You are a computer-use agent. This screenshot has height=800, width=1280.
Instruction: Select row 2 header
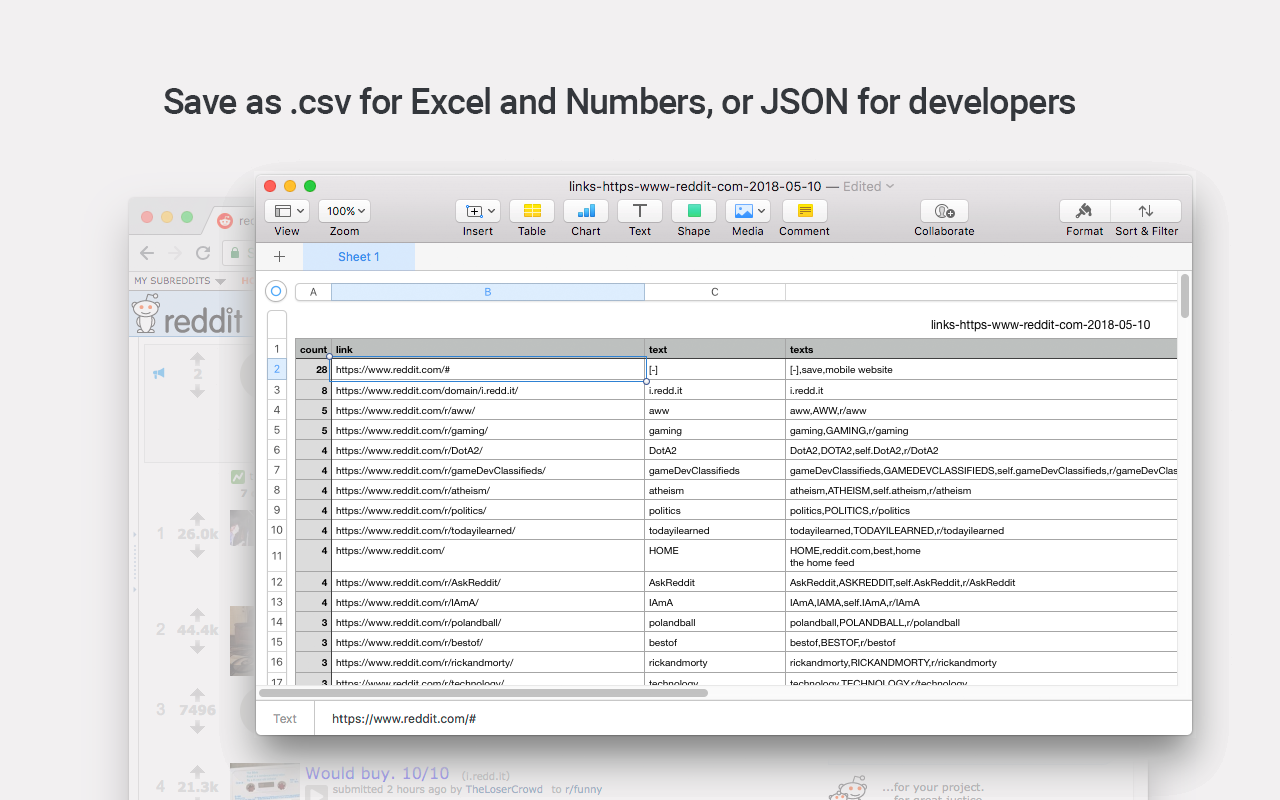point(277,369)
